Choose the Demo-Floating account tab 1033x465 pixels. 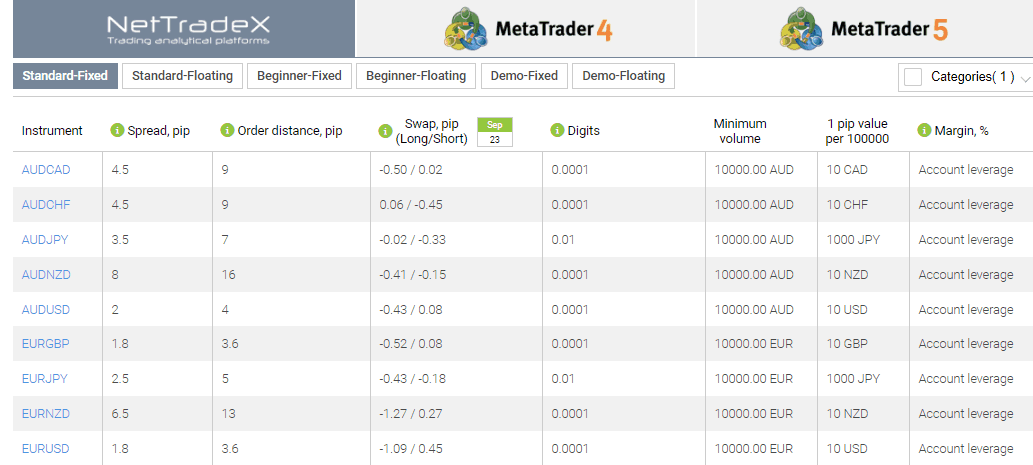tap(623, 76)
